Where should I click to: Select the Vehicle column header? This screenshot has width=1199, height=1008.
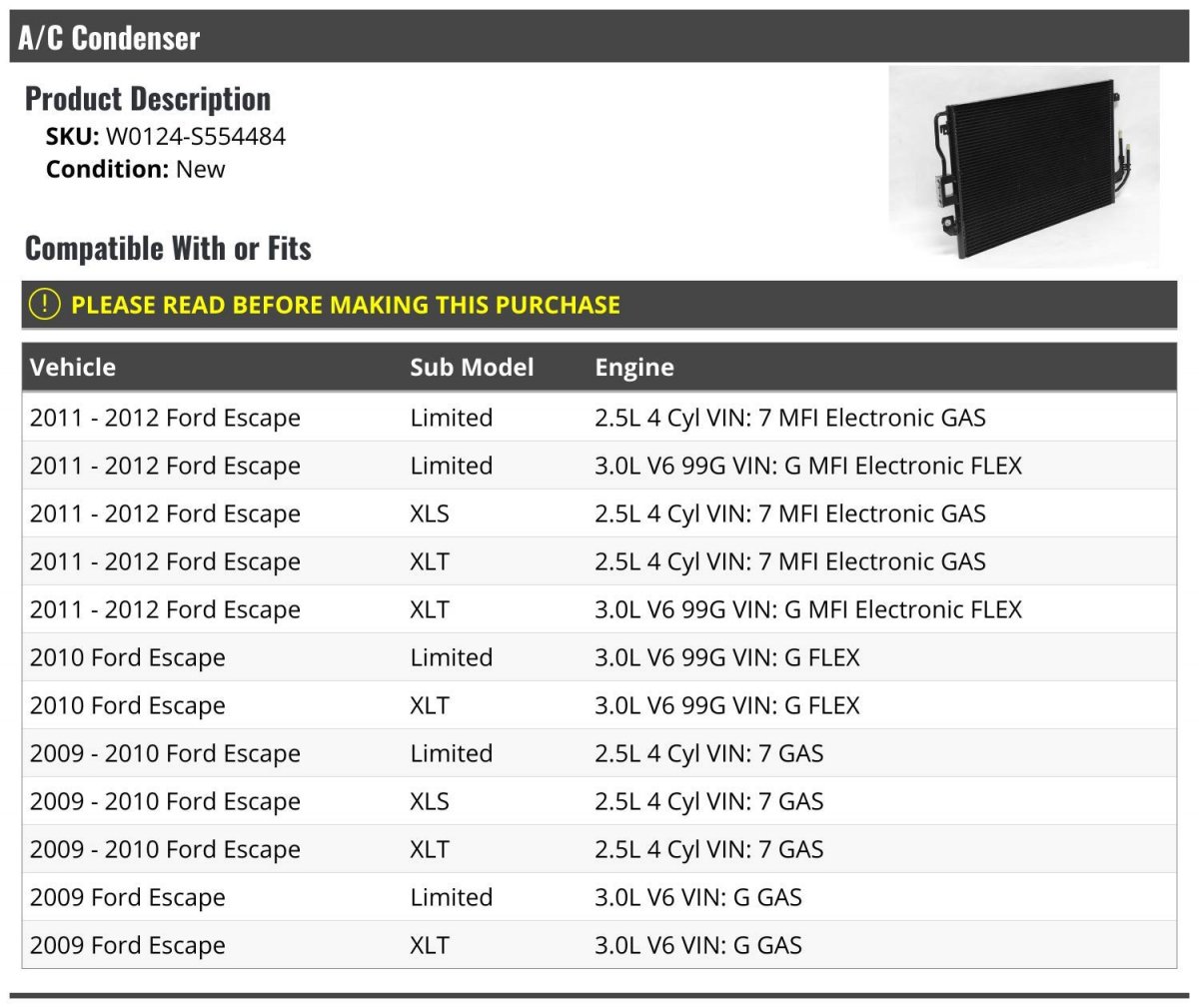point(73,367)
